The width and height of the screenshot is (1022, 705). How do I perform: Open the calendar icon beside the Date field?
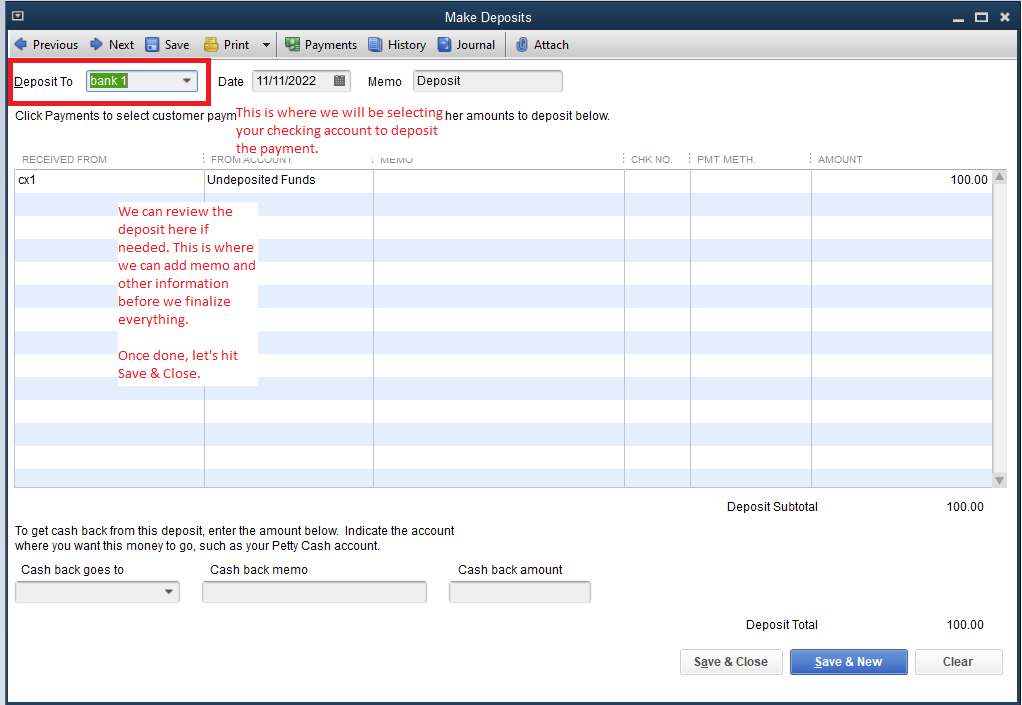pos(340,81)
